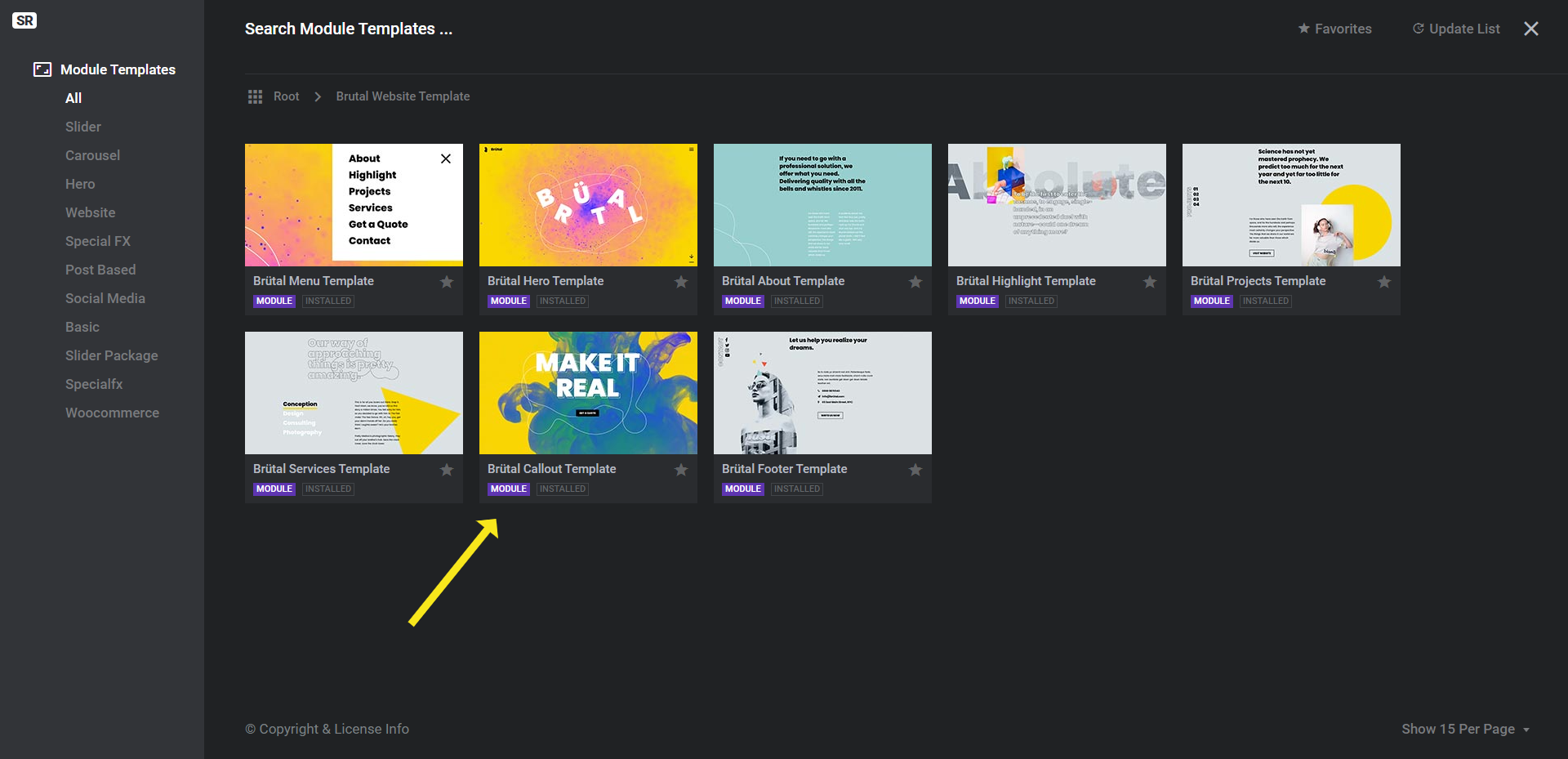This screenshot has width=1568, height=759.
Task: Favorite the Brütal Hero Template
Action: click(x=681, y=282)
